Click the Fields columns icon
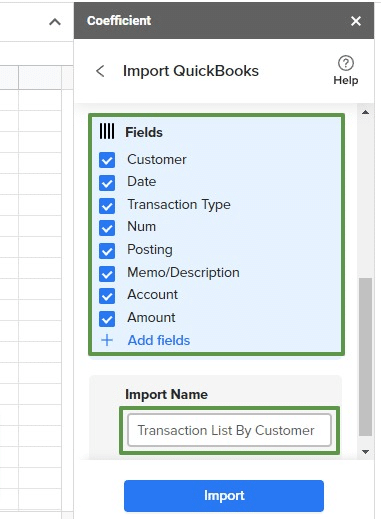The image size is (381, 519). coord(107,131)
